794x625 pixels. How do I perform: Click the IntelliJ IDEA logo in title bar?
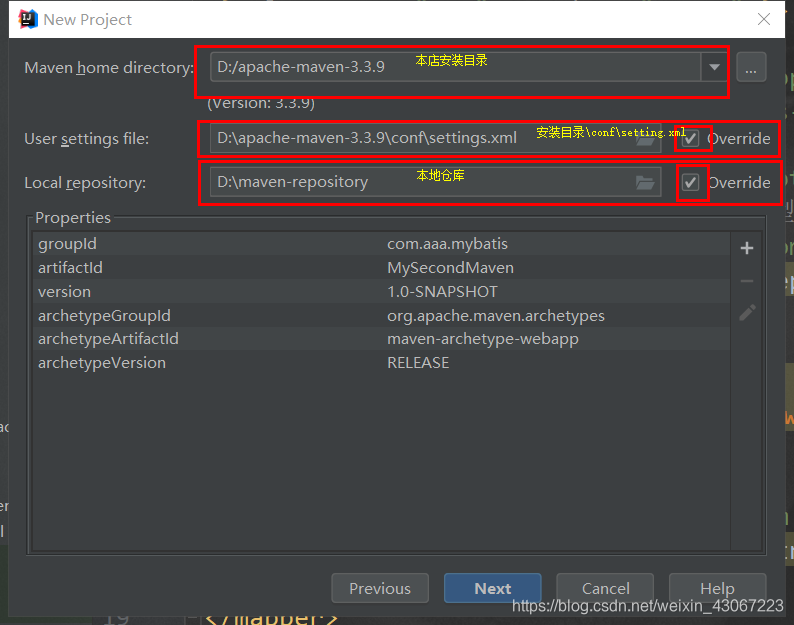(x=28, y=19)
